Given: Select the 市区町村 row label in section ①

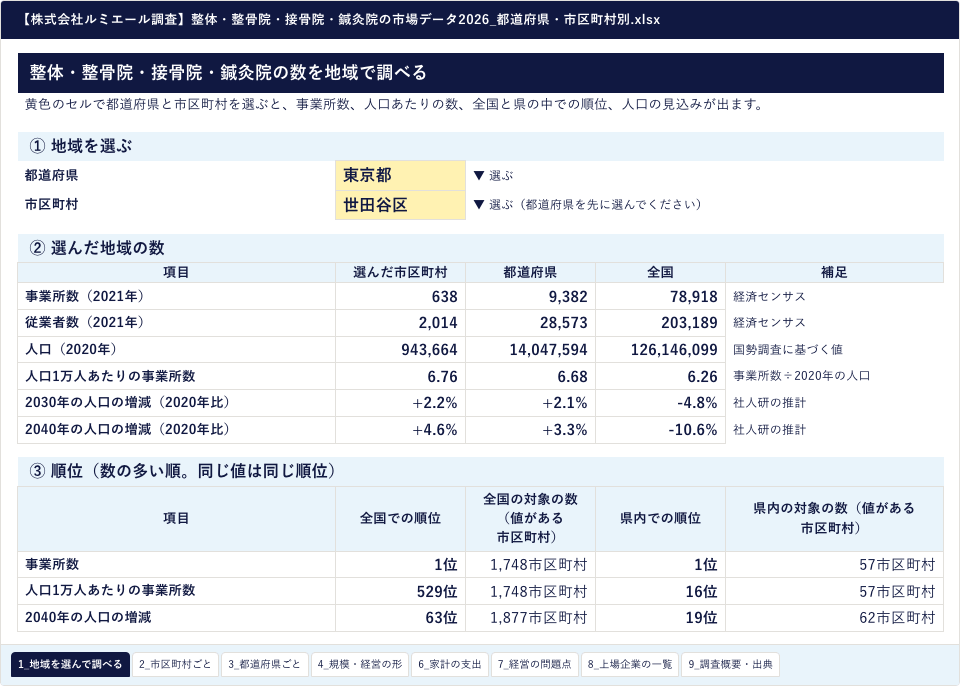Looking at the screenshot, I should 51,205.
